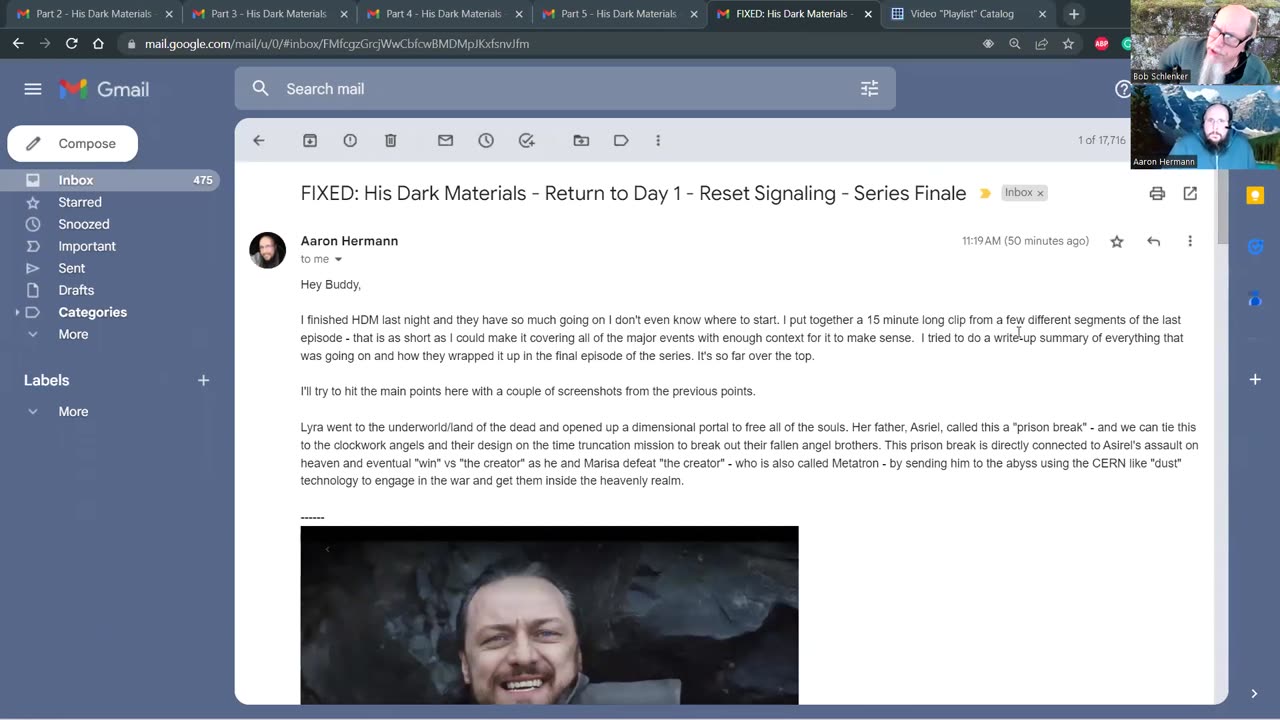Open Google Keep in side panel
Viewport: 1280px width, 720px height.
pos(1255,195)
